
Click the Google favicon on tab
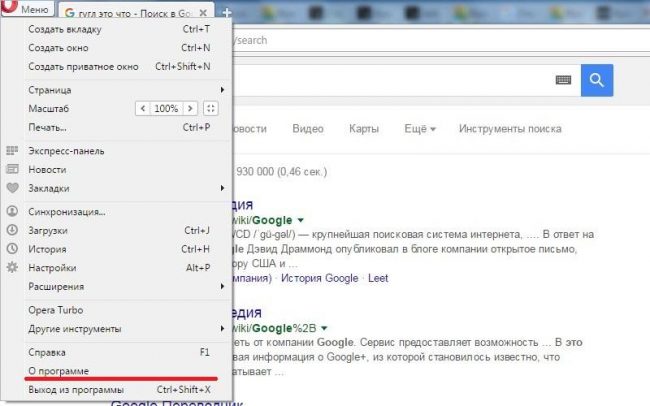pos(70,13)
